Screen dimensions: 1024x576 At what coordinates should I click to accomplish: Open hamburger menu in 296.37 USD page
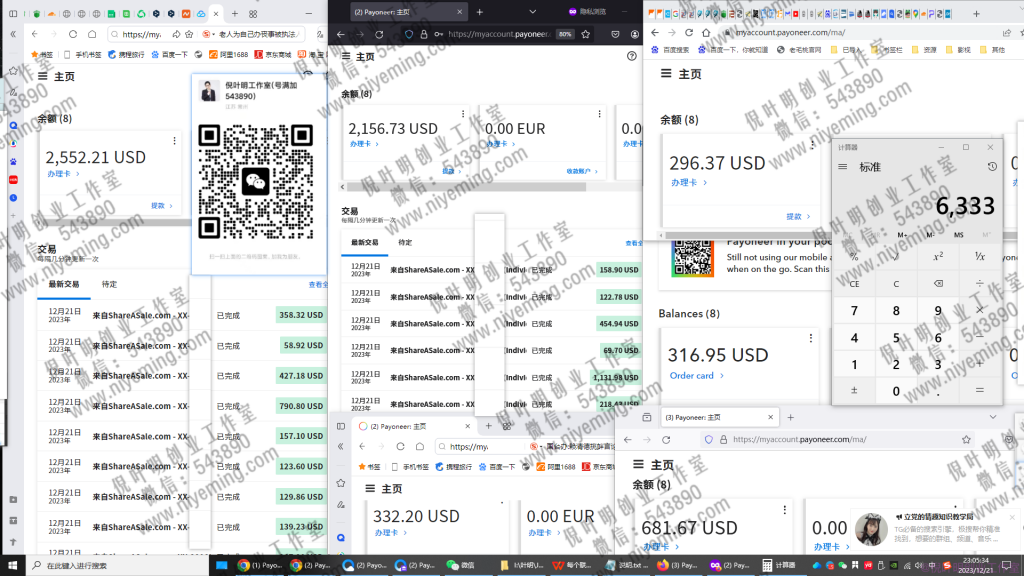665,74
